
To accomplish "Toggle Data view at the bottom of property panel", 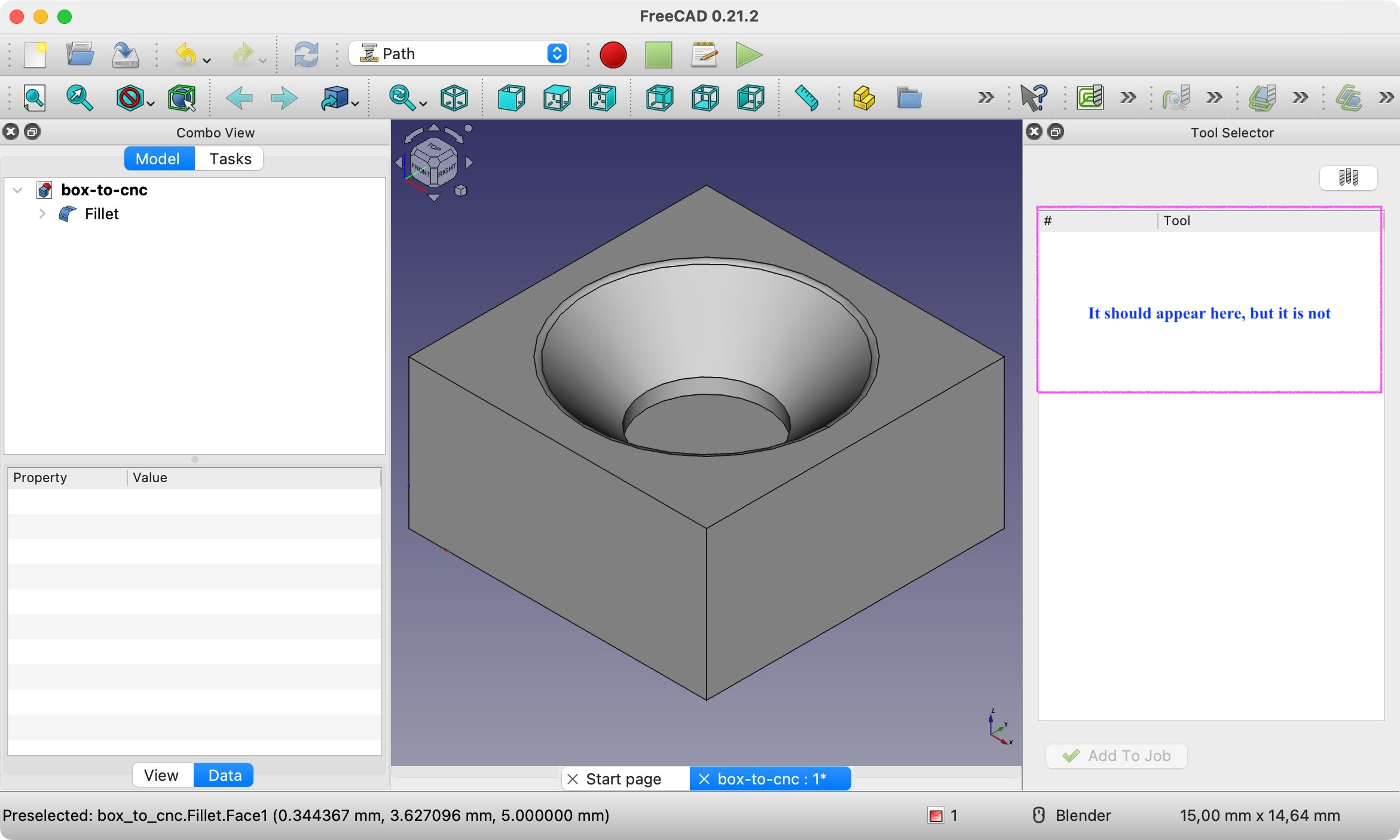I will coord(224,775).
